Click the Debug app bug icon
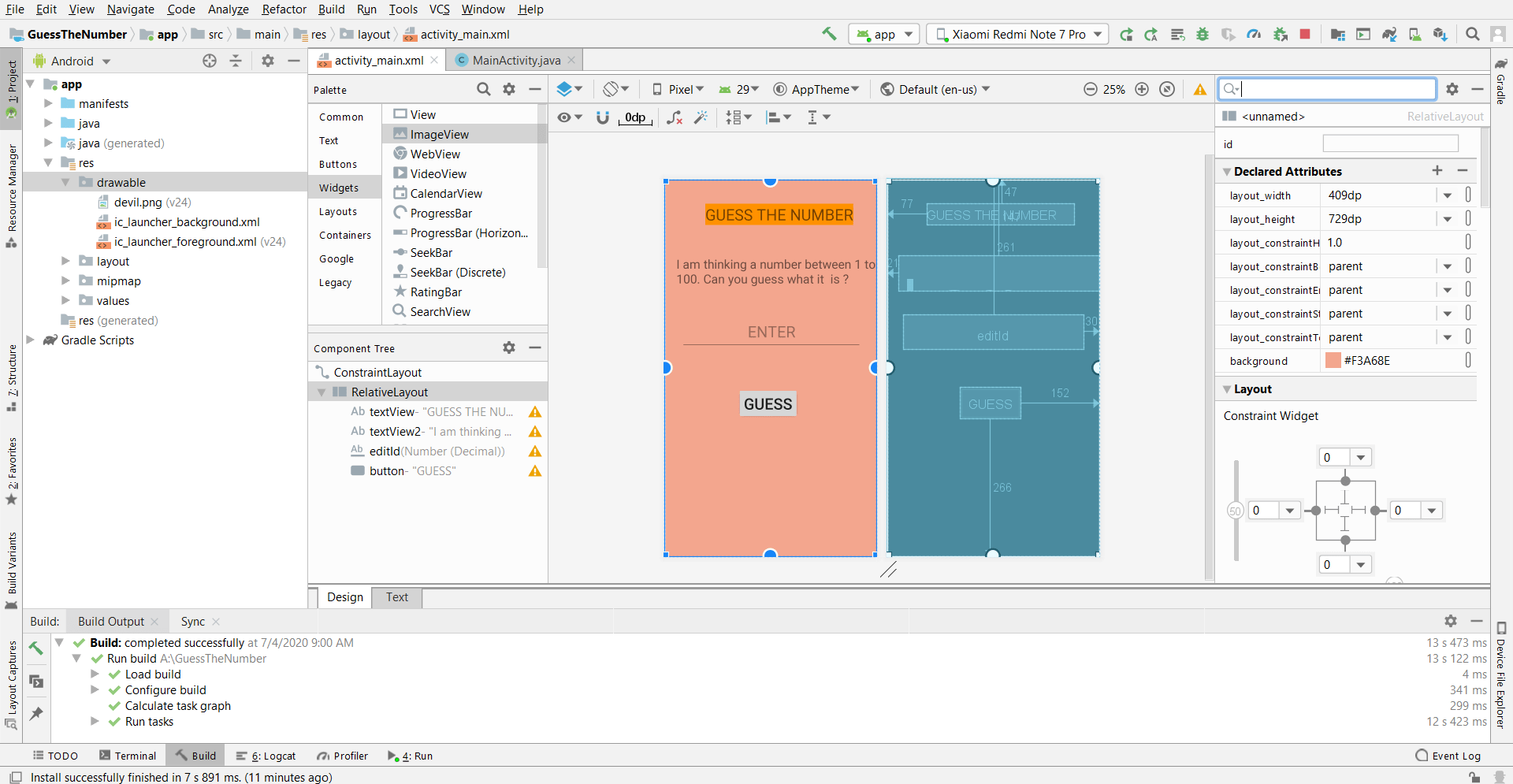 click(1203, 34)
